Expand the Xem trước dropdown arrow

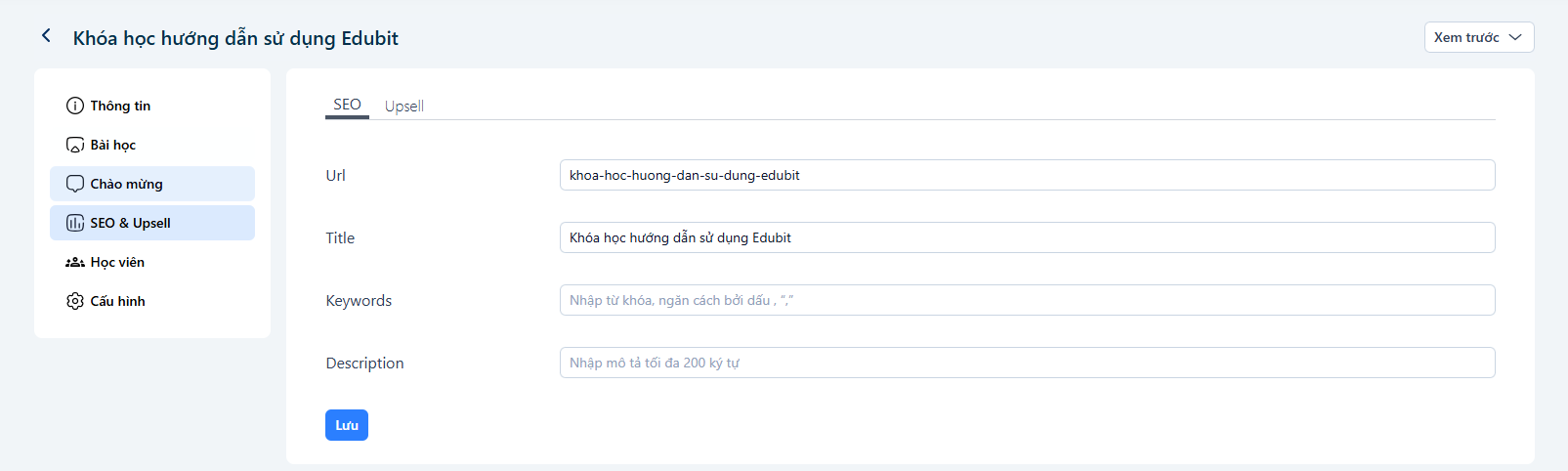click(x=1515, y=37)
